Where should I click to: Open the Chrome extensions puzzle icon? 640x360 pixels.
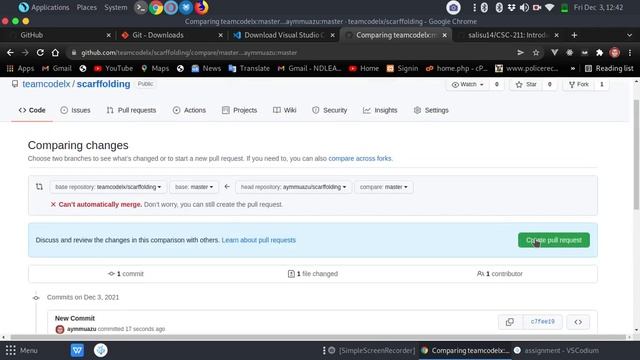click(600, 53)
